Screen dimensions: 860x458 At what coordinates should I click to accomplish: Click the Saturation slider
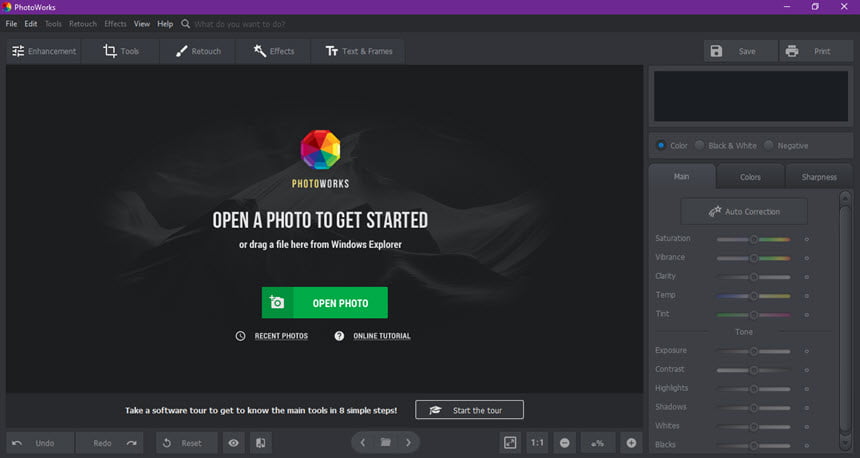[754, 239]
